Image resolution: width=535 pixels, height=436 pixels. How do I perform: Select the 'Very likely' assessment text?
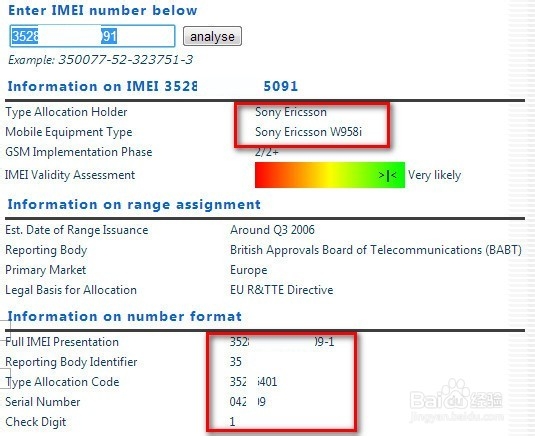click(434, 175)
